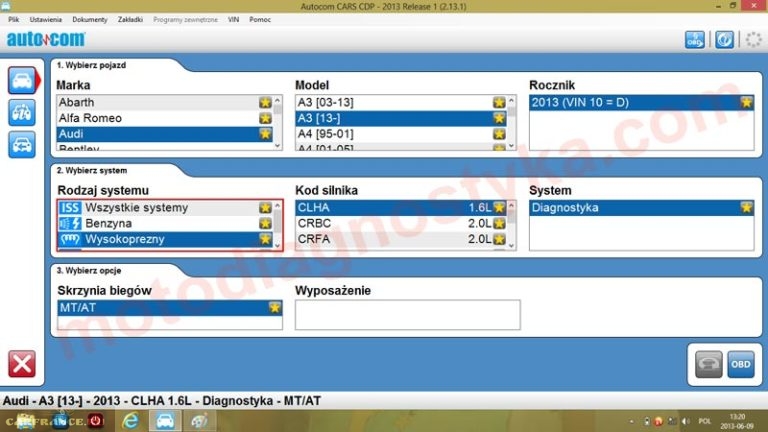768x432 pixels.
Task: Open the Pomoc menu
Action: point(260,20)
